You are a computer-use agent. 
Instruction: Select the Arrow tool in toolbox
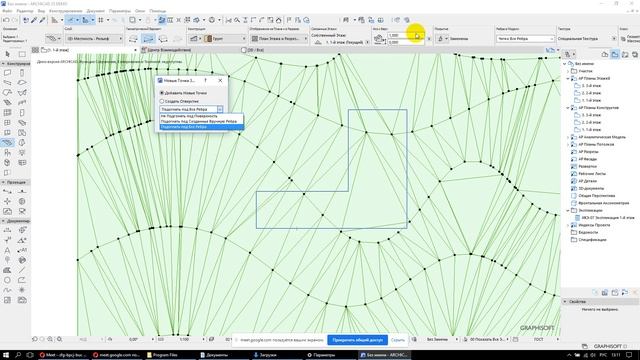coord(7,54)
